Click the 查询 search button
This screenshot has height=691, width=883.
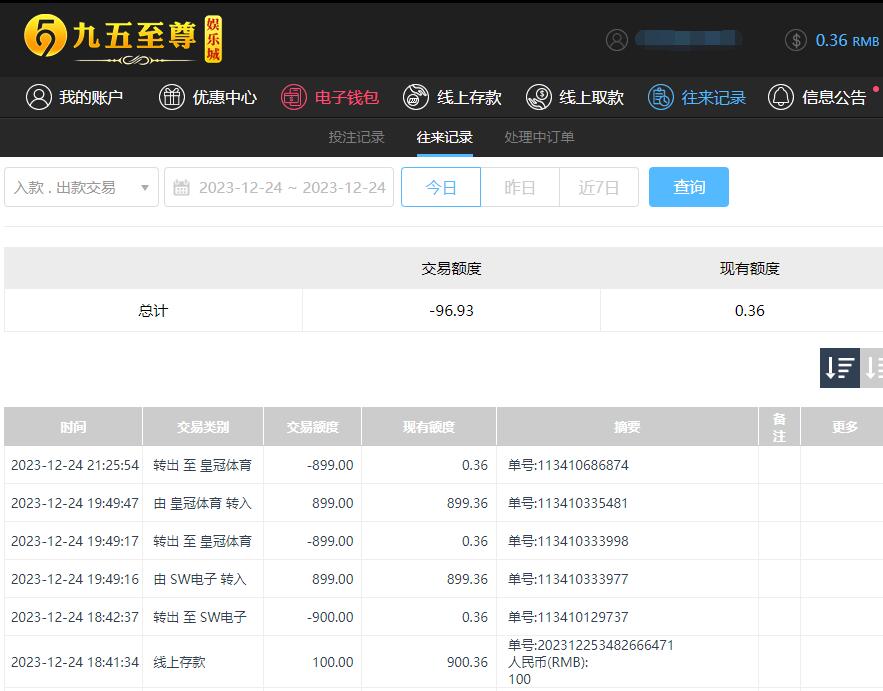689,187
